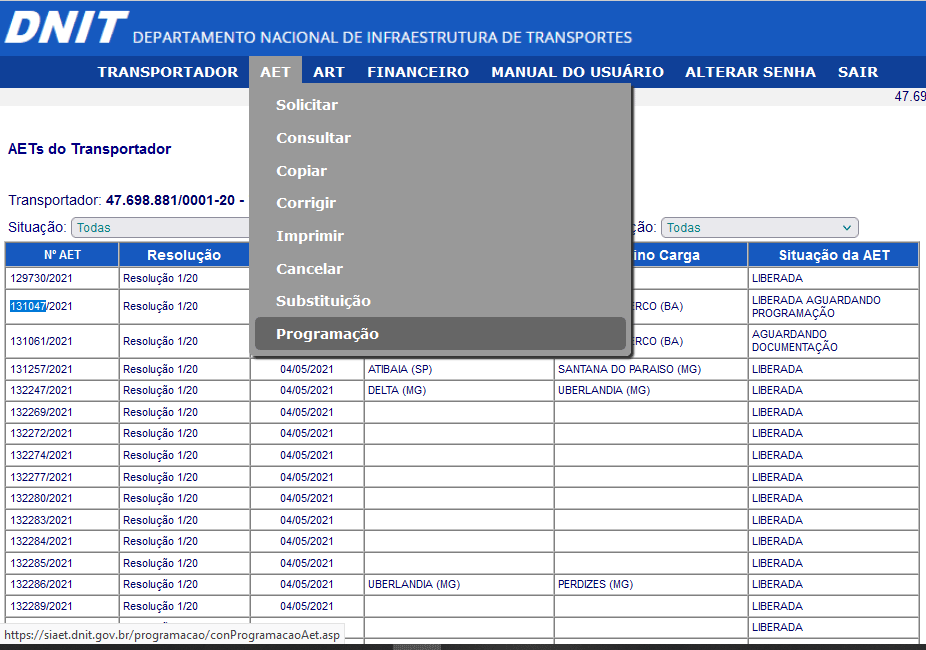Choose Corrigir in AET menu
Viewport: 926px width, 650px height.
306,203
